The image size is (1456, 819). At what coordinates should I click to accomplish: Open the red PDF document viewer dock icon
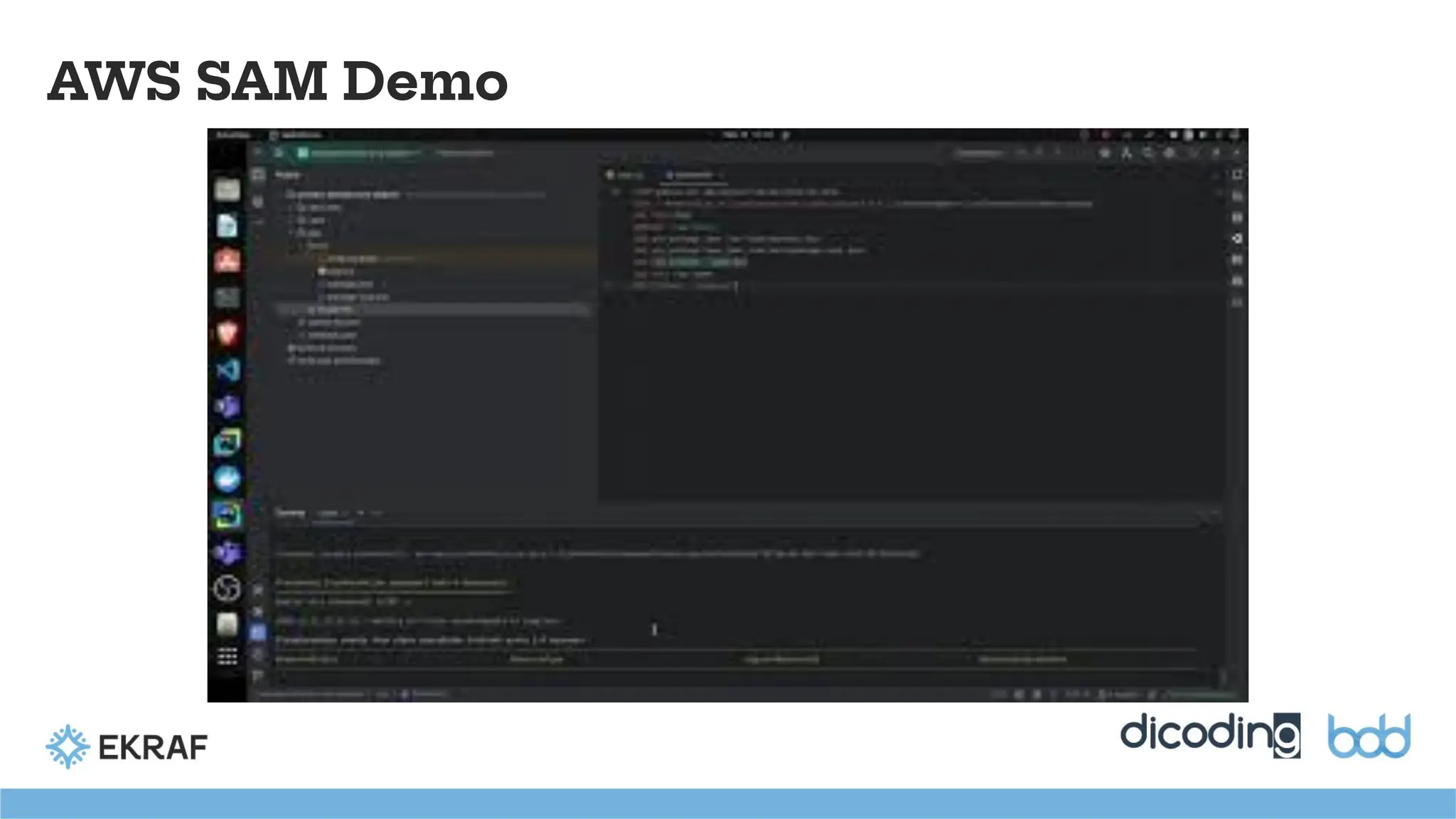pyautogui.click(x=227, y=261)
